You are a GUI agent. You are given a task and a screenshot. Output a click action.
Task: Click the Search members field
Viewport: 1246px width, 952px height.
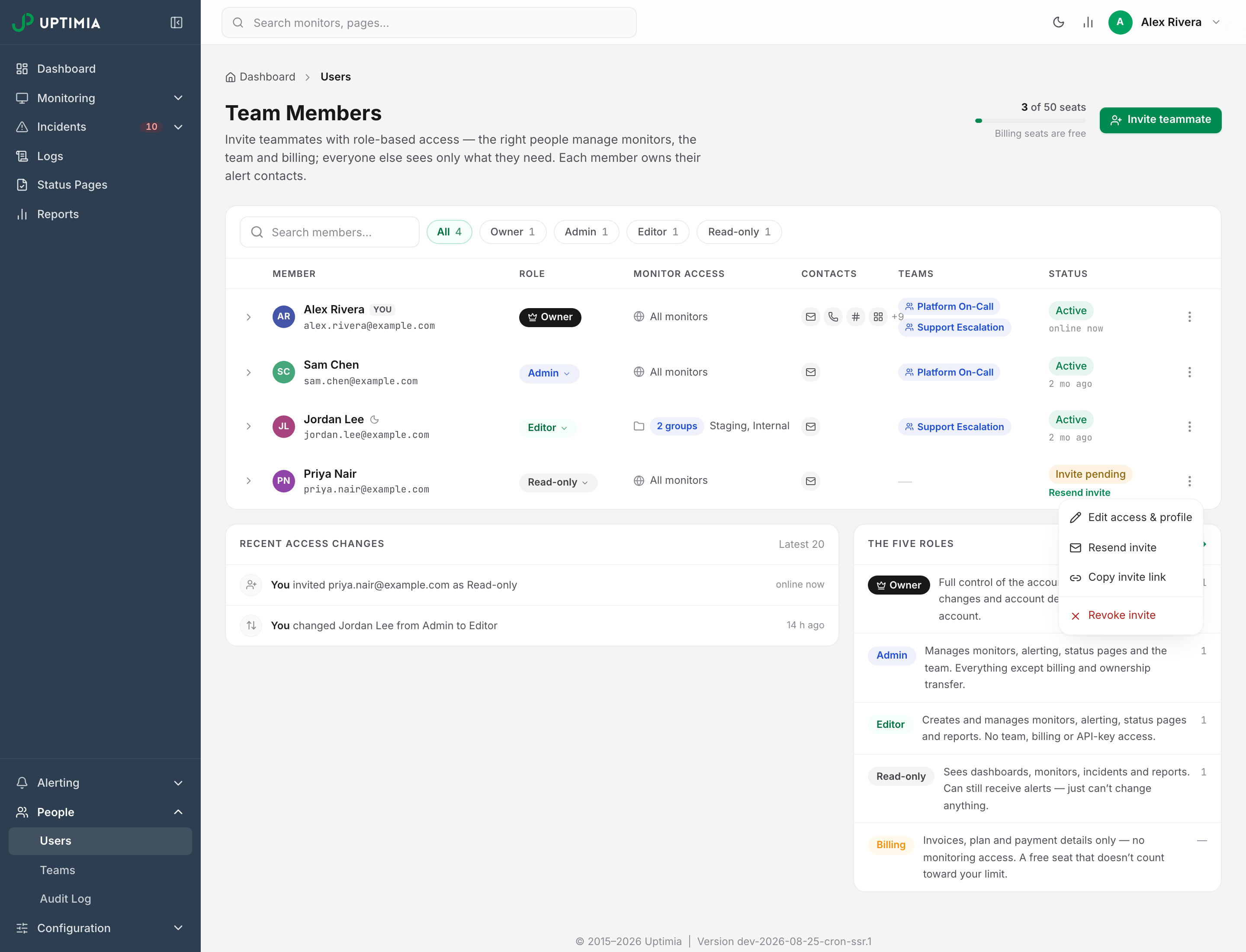(329, 232)
